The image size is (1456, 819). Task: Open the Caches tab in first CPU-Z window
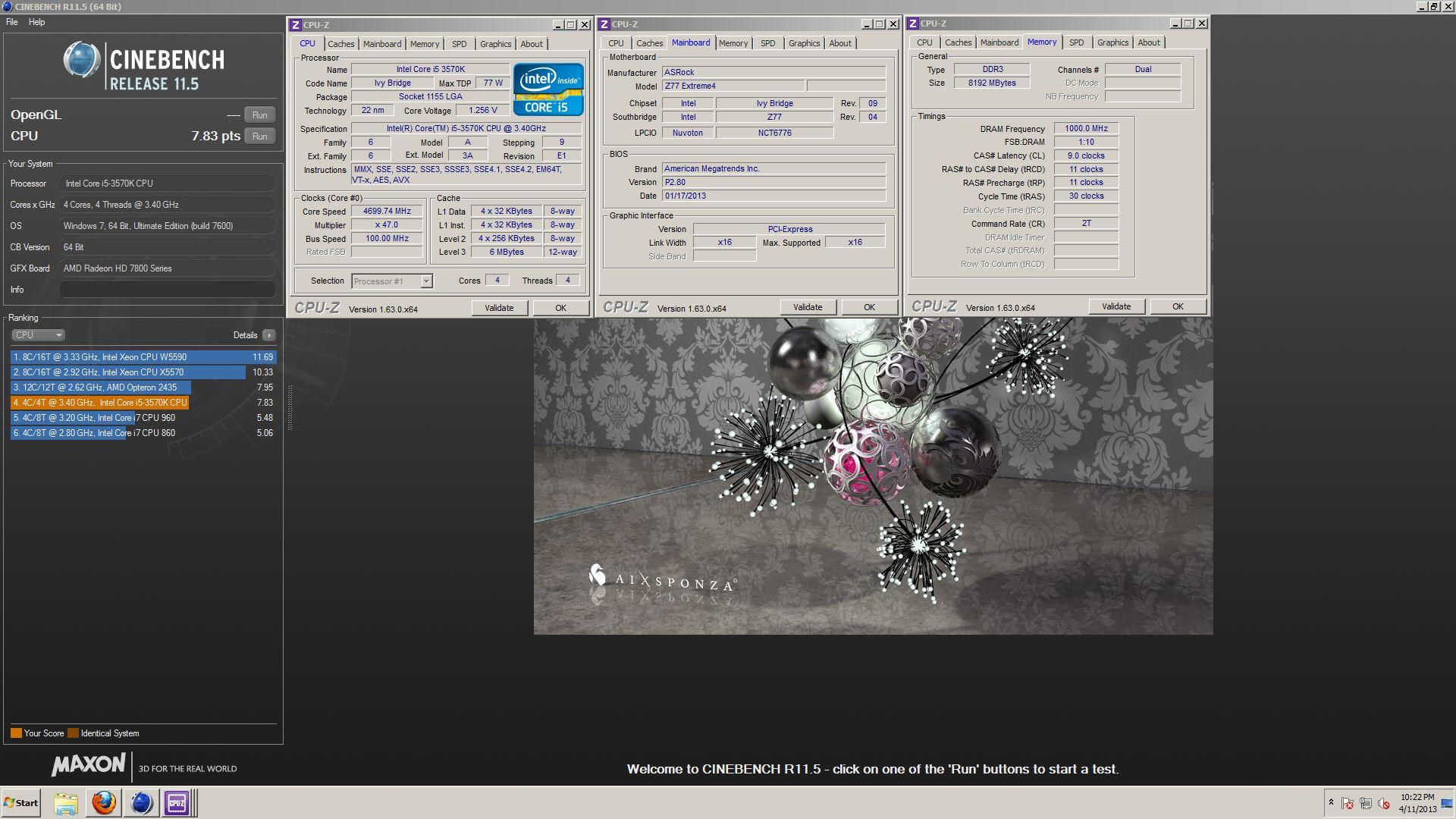(340, 44)
